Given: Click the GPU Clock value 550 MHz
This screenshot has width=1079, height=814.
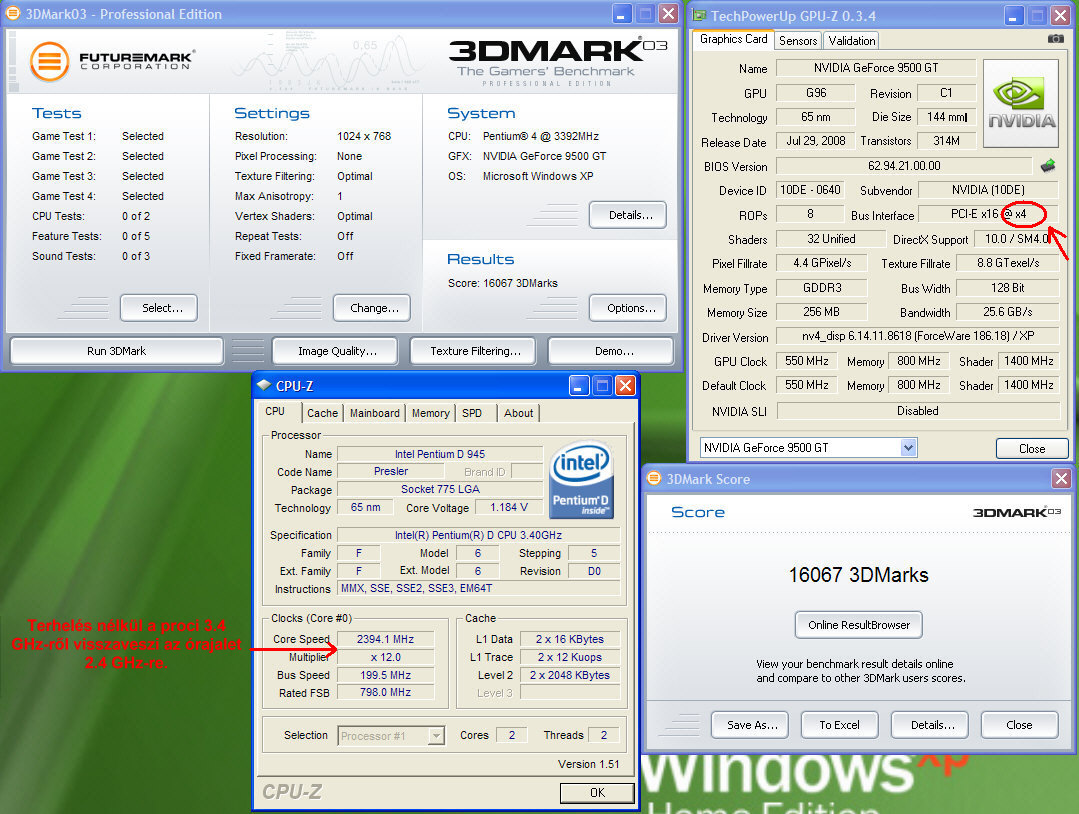Looking at the screenshot, I should click(x=806, y=361).
